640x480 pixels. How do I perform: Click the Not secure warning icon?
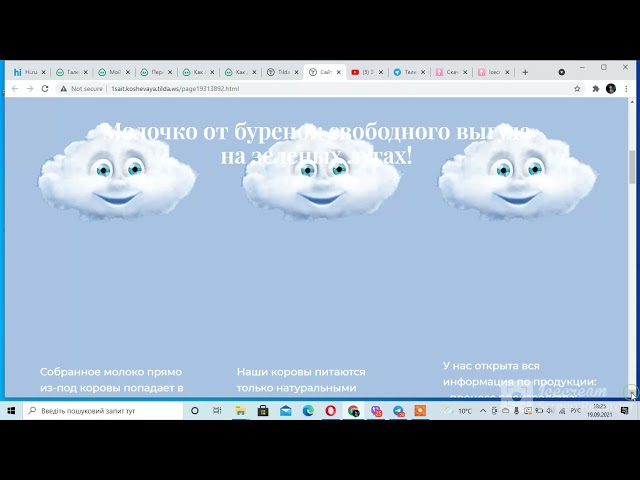(x=64, y=89)
